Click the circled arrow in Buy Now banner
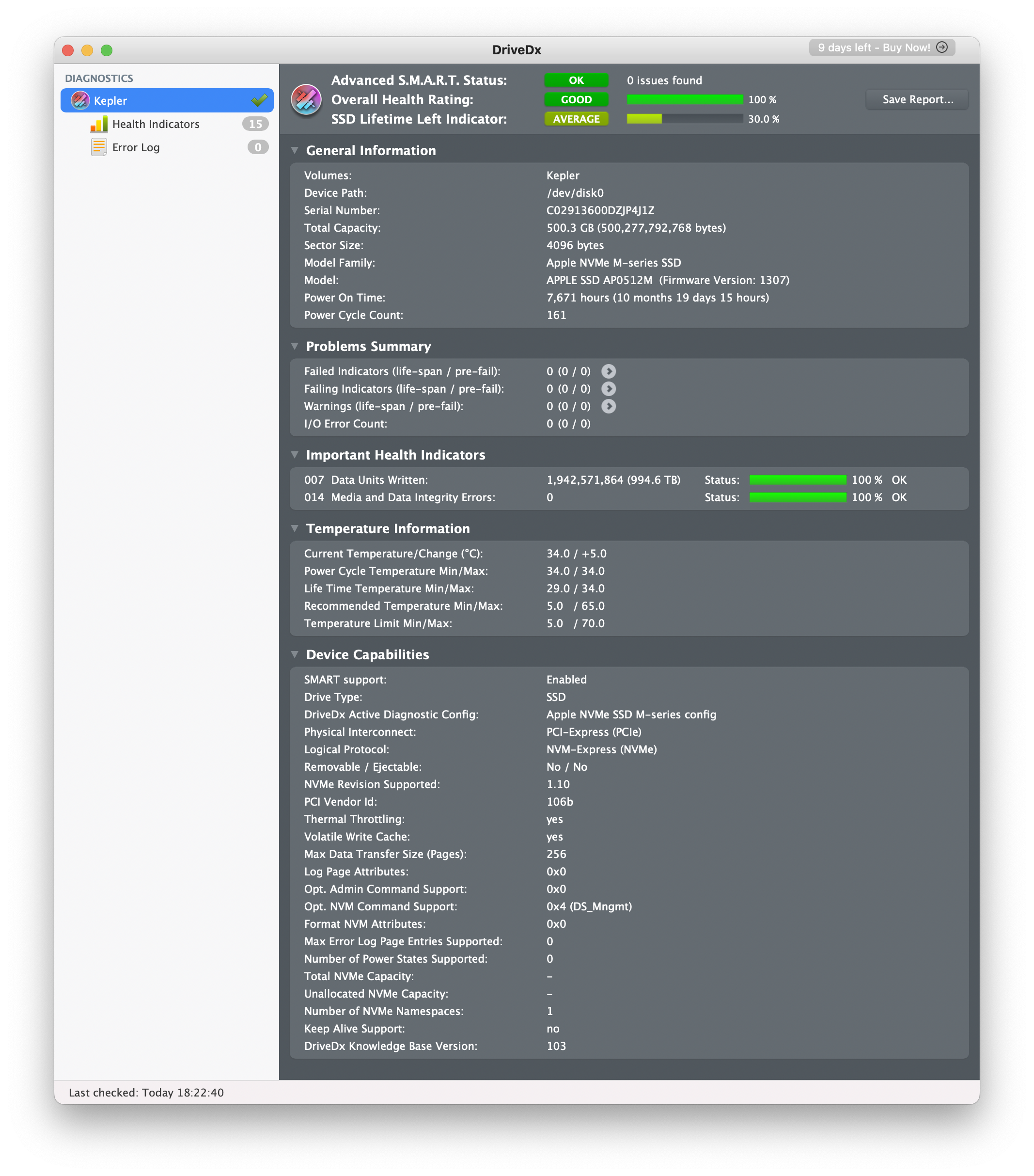1034x1176 pixels. click(942, 48)
